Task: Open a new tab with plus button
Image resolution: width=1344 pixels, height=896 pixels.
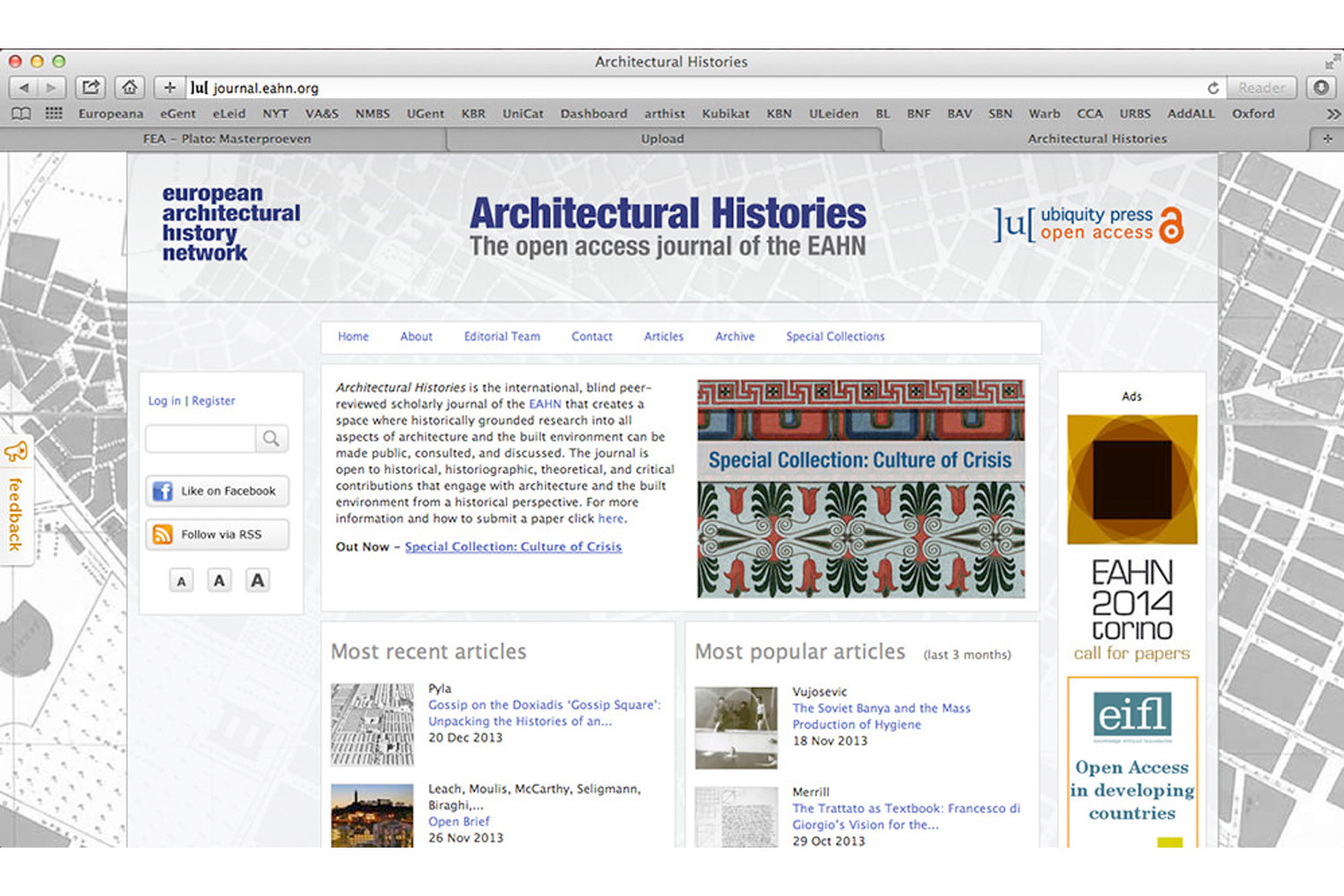Action: coord(1327,139)
